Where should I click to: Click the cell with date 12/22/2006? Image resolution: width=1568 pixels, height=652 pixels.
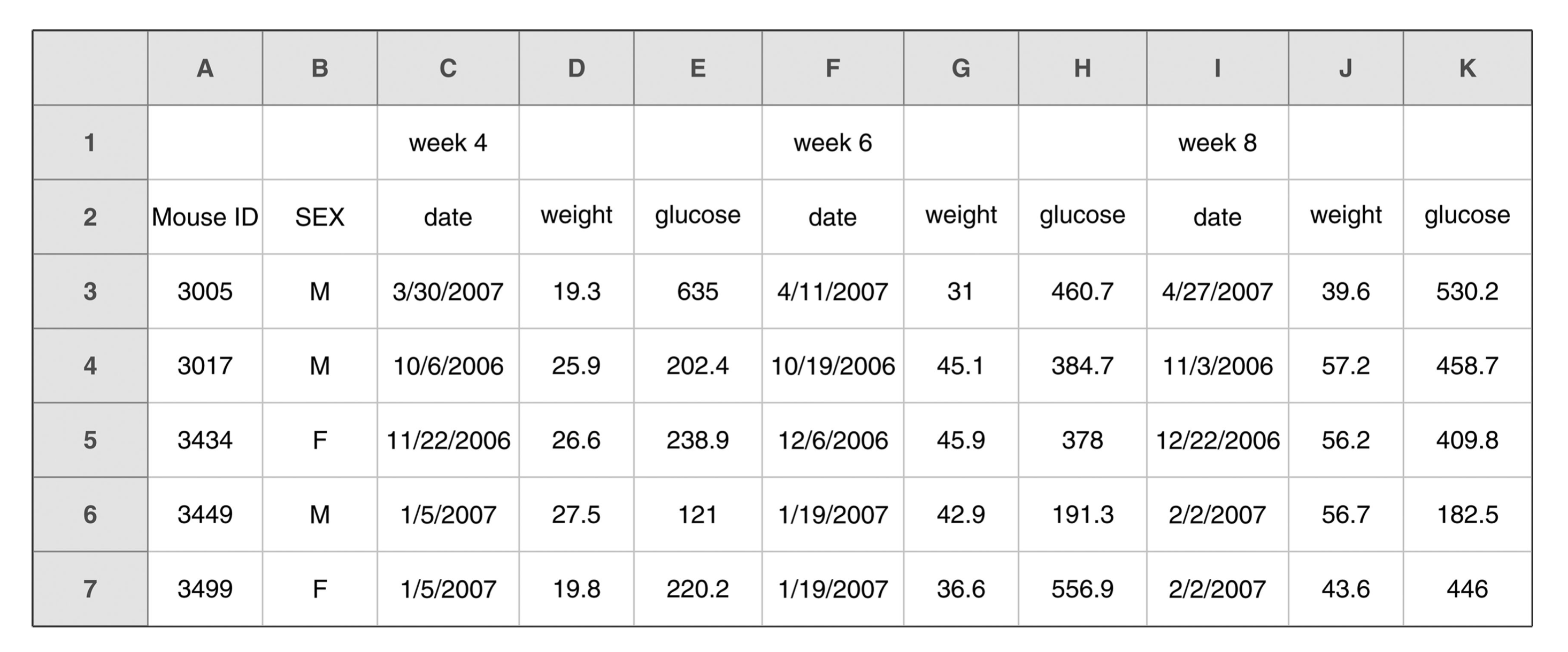1217,440
